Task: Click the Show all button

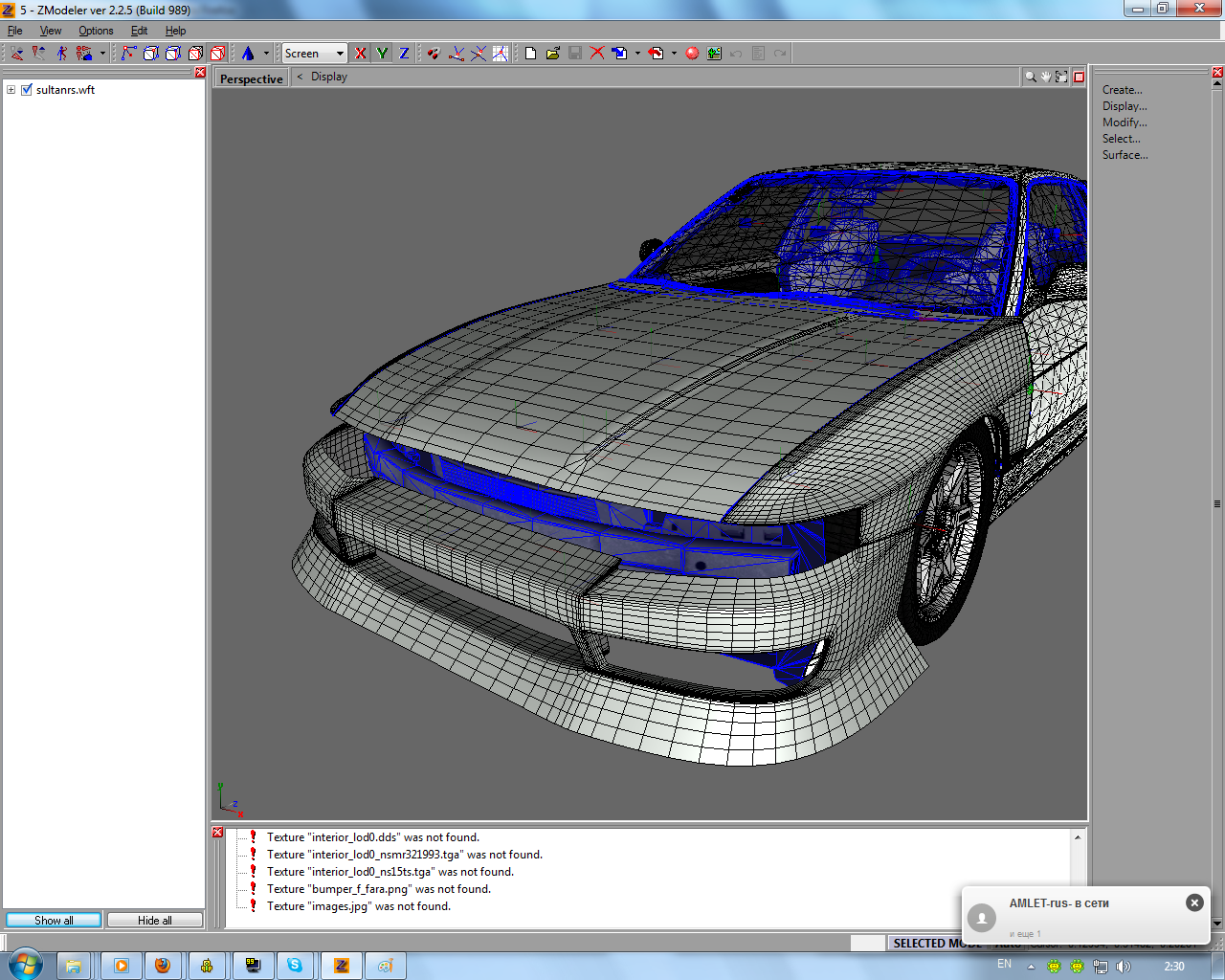Action: coord(54,920)
